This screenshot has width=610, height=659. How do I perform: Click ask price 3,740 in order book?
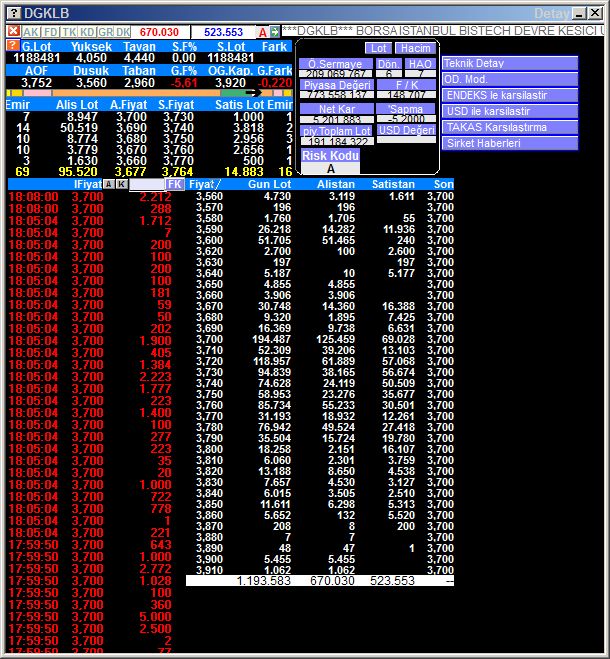coord(176,128)
